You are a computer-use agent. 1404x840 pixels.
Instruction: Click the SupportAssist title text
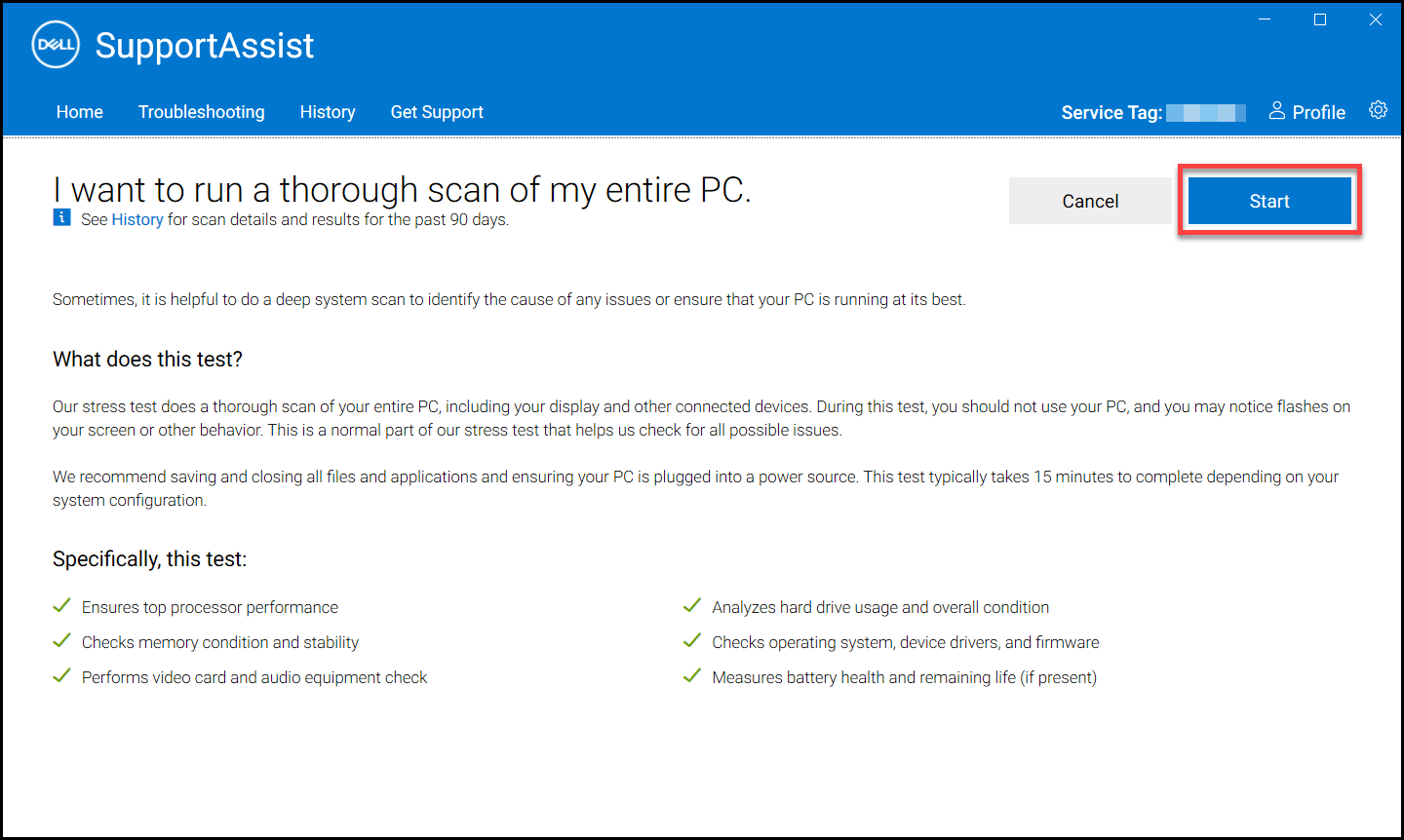[x=204, y=45]
